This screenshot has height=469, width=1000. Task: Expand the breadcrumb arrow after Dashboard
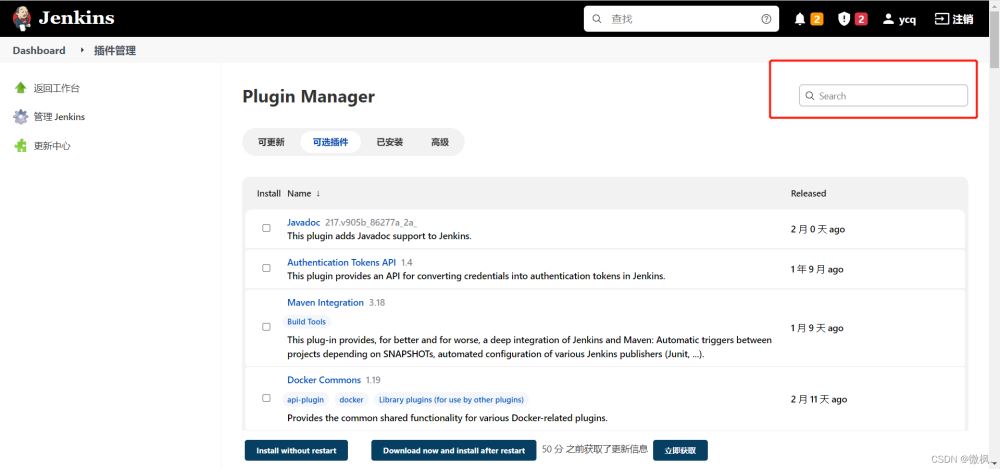pos(82,50)
